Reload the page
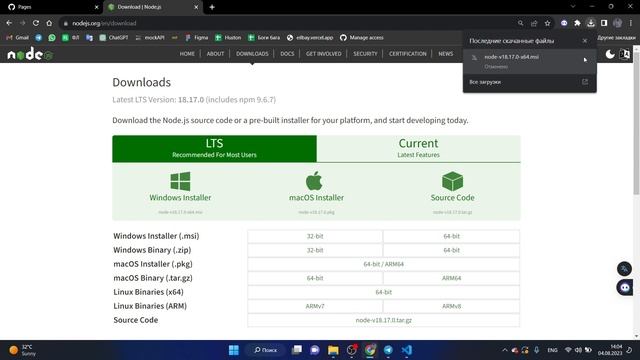 (36, 23)
